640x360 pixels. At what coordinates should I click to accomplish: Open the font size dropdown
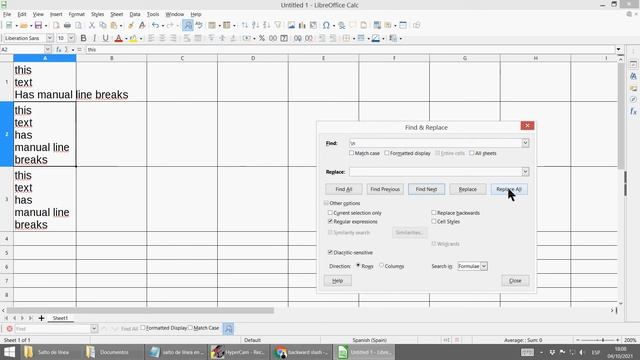pyautogui.click(x=71, y=38)
